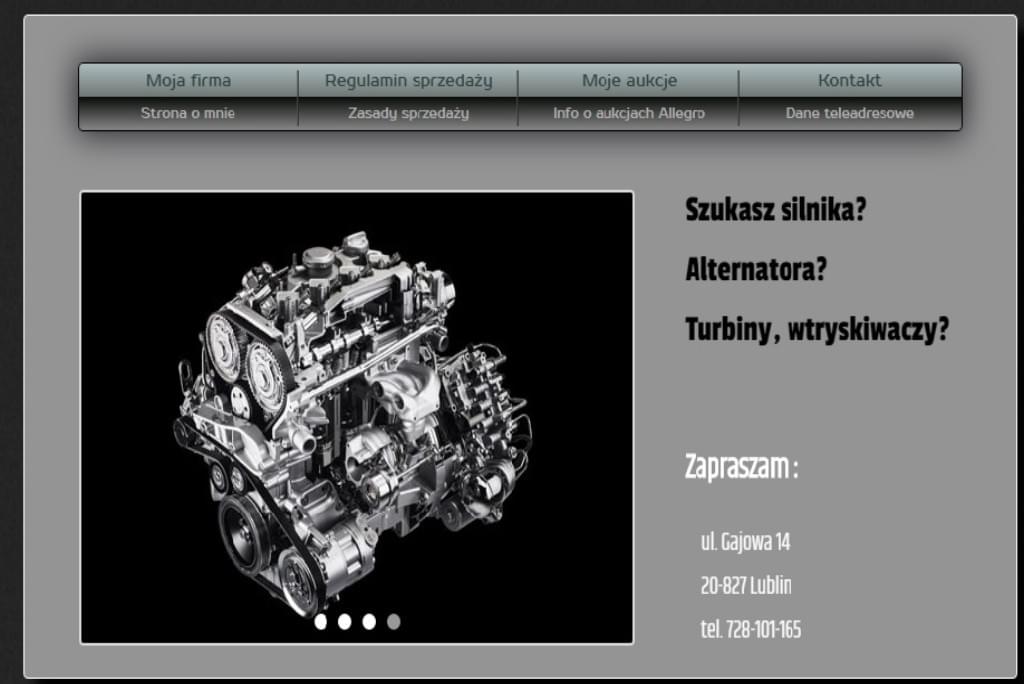
Task: Click the 'Strona o mnie' subtitle
Action: 188,113
